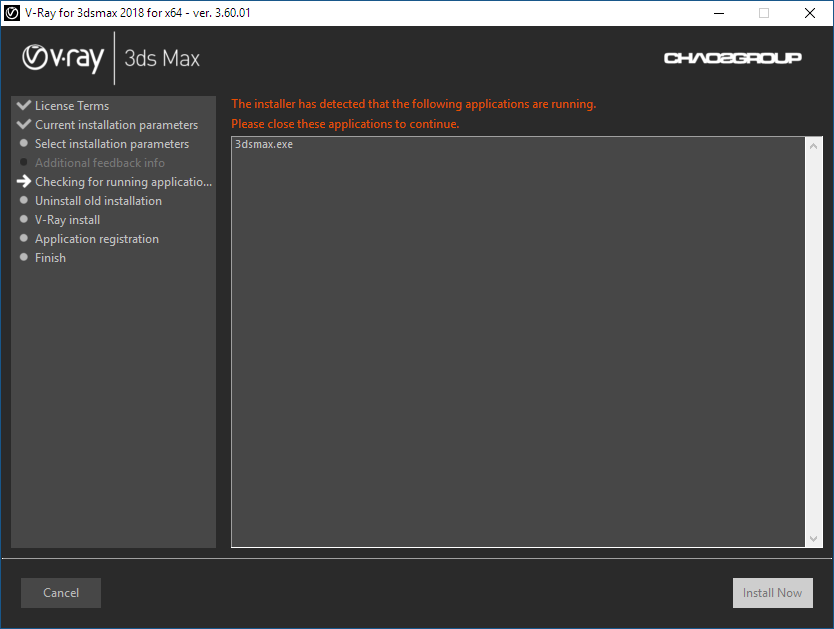Minimize the V-Ray installer window
The image size is (834, 629).
(719, 13)
